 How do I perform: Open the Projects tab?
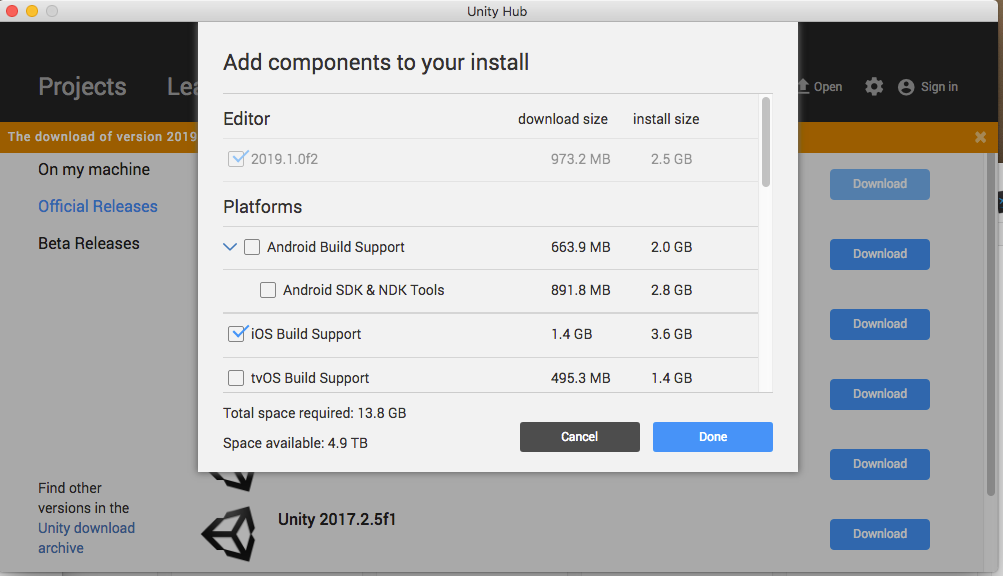[82, 87]
